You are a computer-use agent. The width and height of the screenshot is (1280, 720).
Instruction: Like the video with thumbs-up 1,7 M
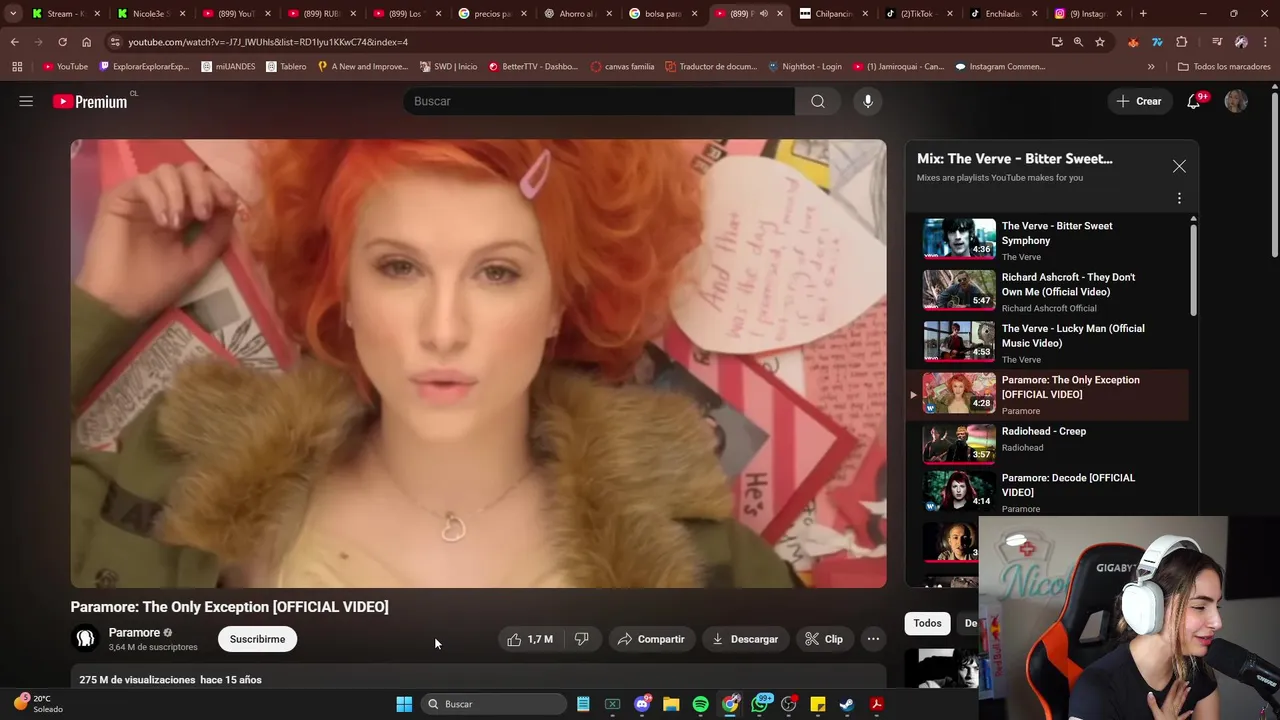(530, 639)
